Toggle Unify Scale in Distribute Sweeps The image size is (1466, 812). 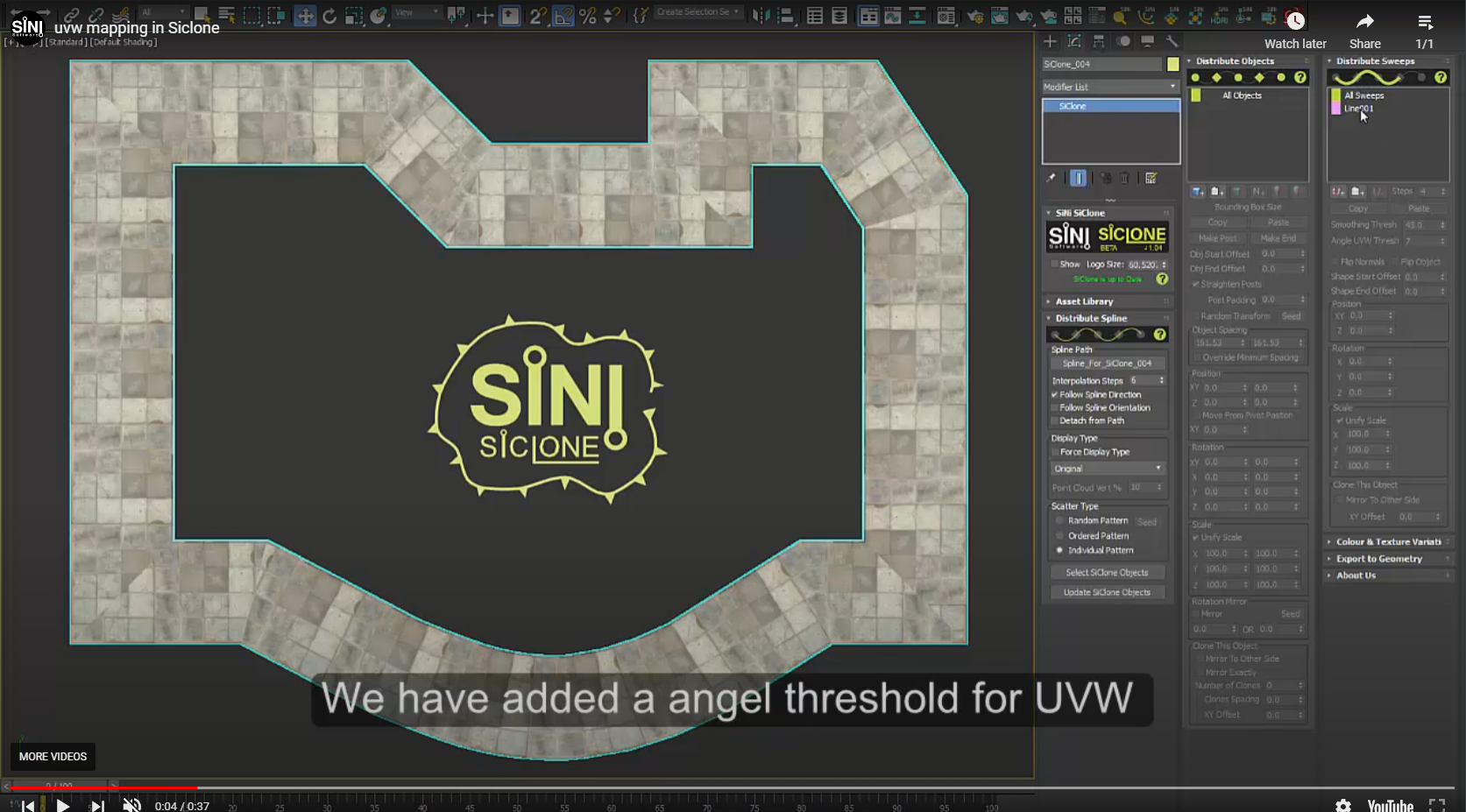click(1340, 420)
